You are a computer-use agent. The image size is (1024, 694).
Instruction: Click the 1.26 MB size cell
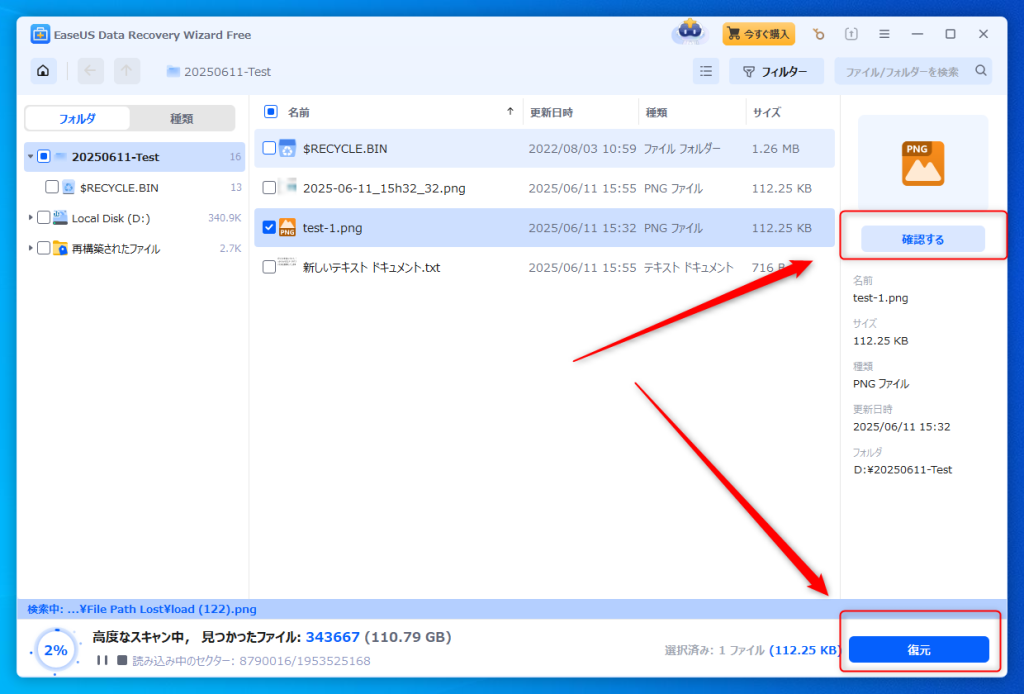pyautogui.click(x=775, y=149)
